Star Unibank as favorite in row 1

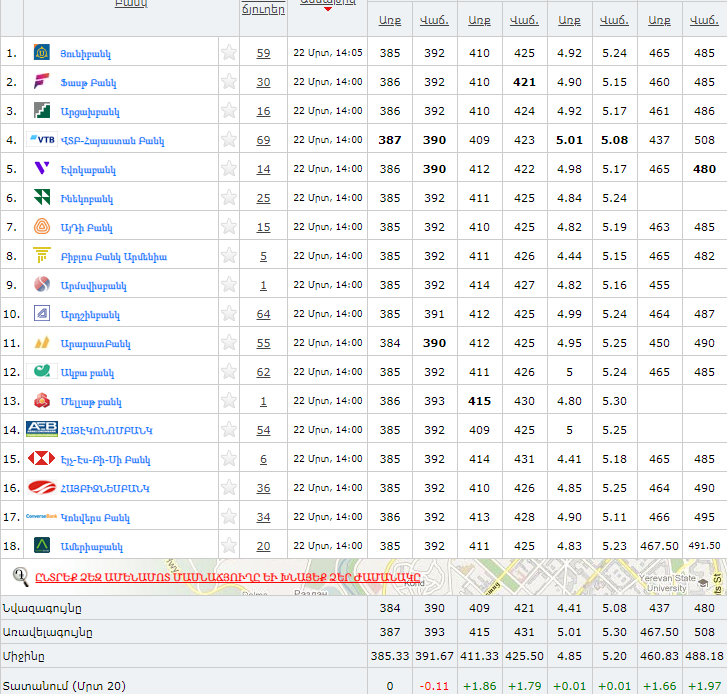click(x=229, y=52)
